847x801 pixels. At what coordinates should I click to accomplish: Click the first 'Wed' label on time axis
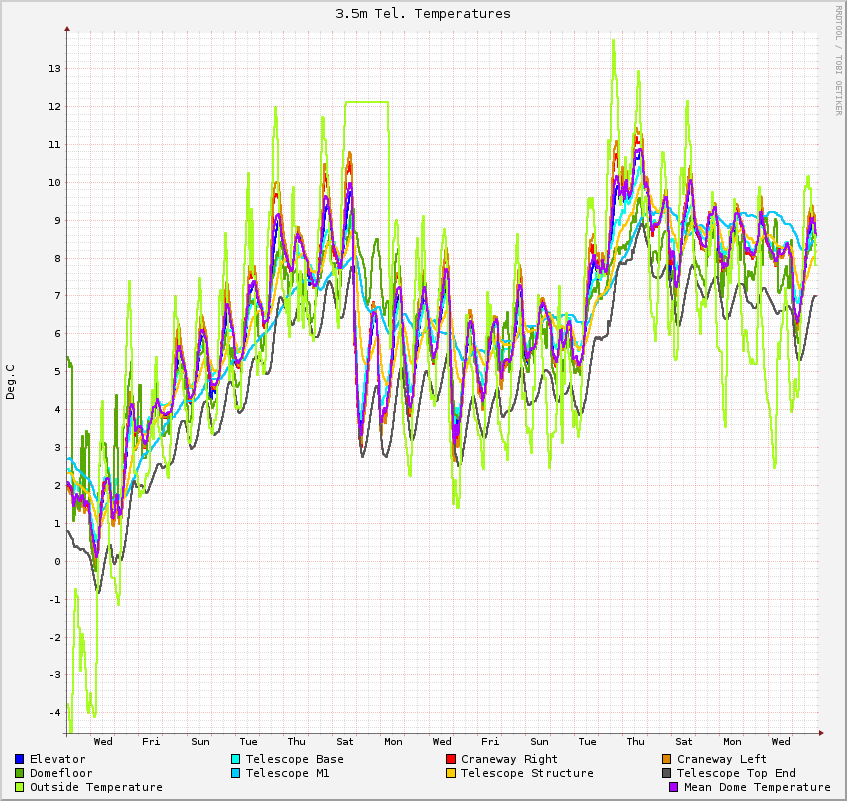click(103, 741)
